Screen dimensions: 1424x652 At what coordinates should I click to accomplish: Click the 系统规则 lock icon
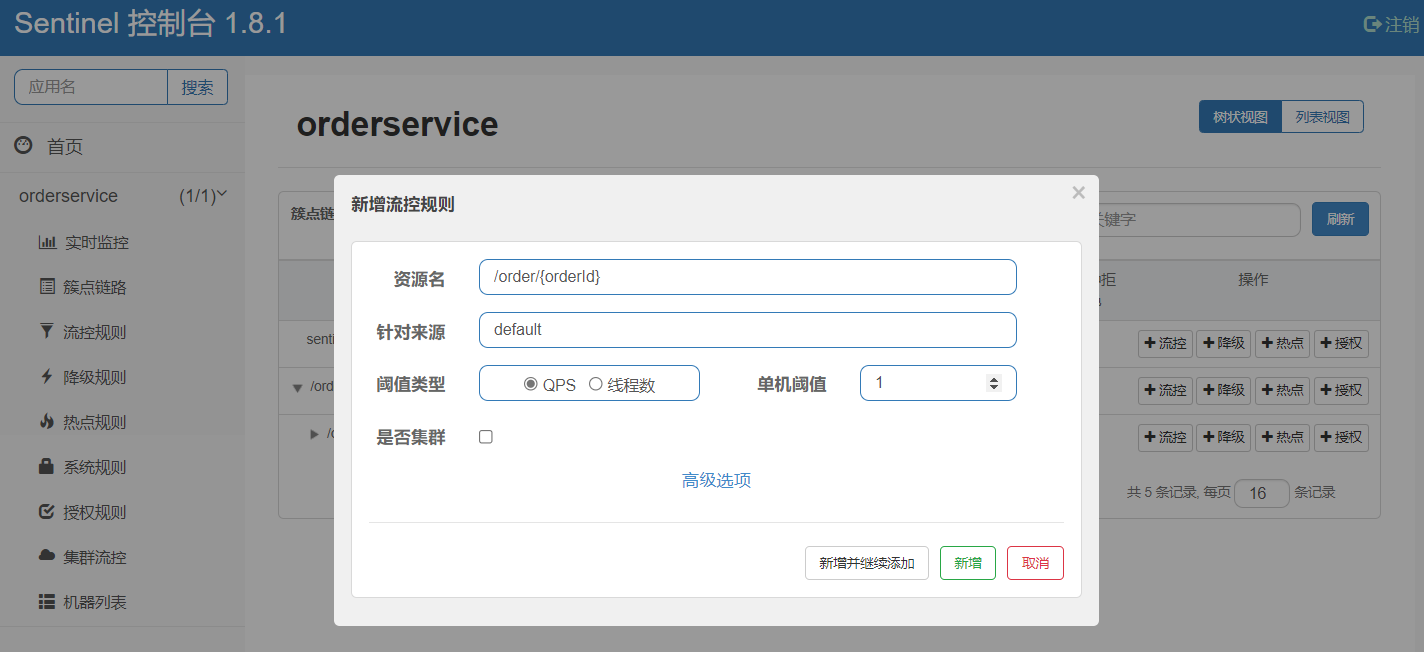coord(46,466)
